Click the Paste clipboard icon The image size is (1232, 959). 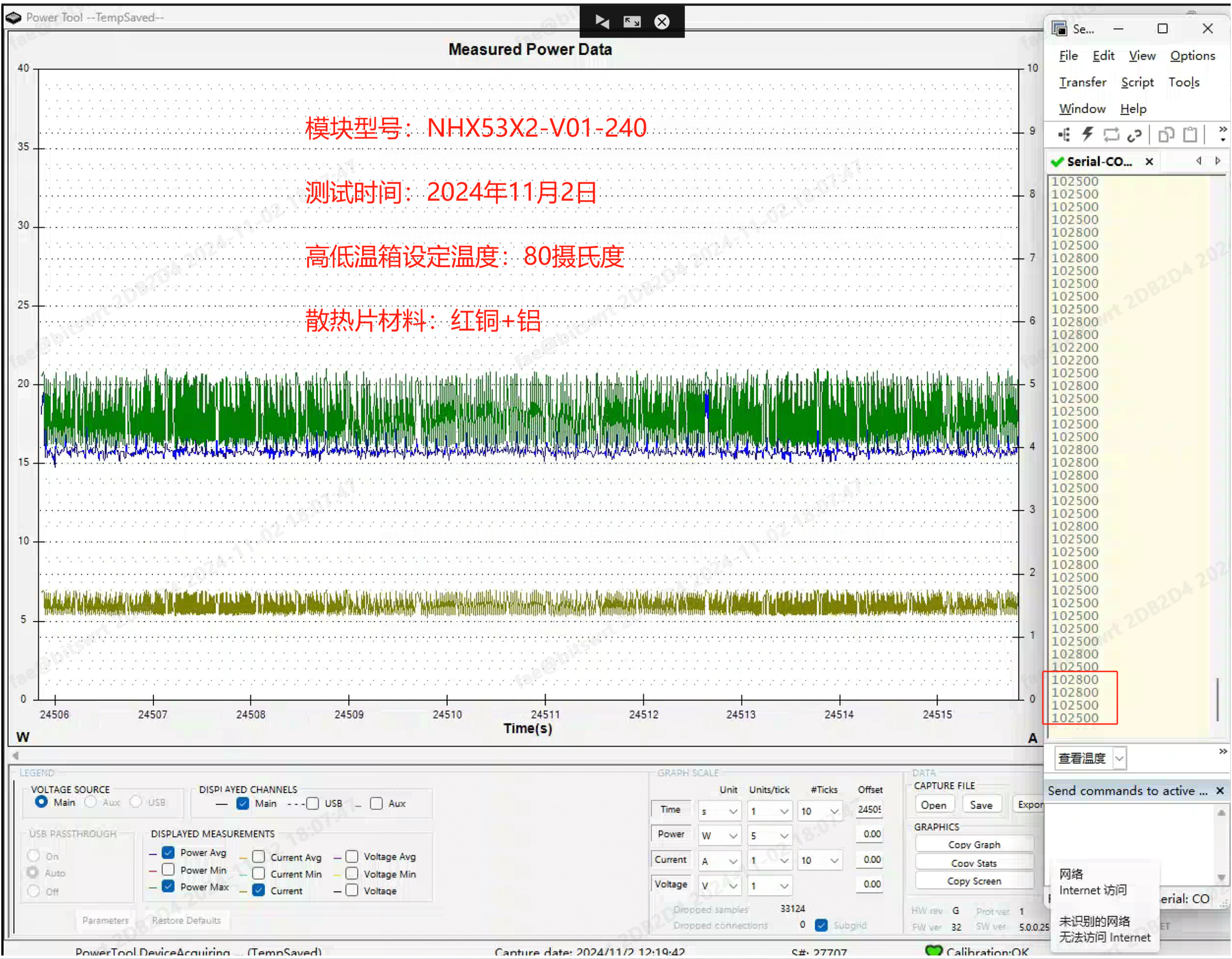(1190, 135)
